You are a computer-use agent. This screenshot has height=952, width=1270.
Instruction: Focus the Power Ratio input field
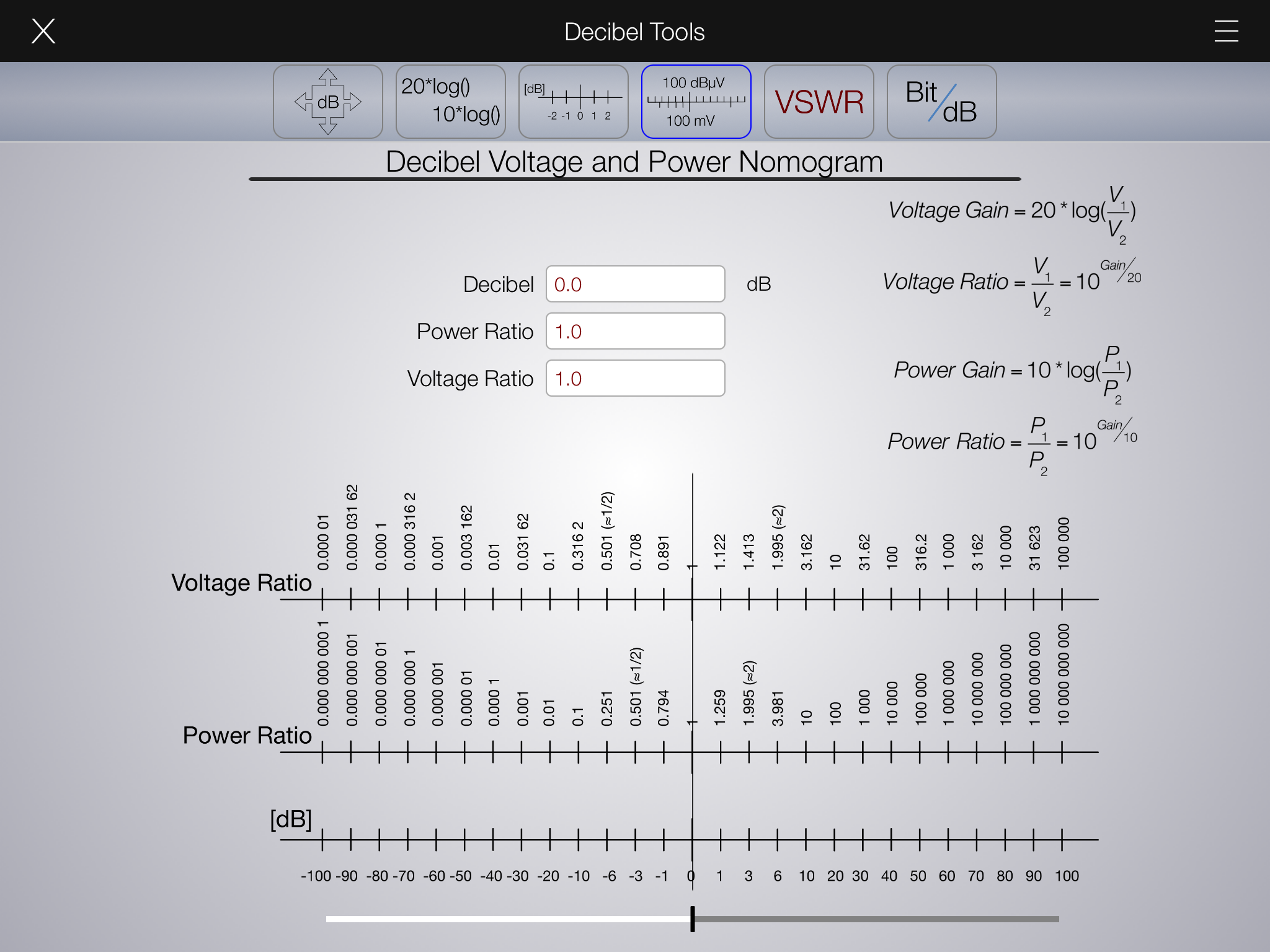click(635, 332)
